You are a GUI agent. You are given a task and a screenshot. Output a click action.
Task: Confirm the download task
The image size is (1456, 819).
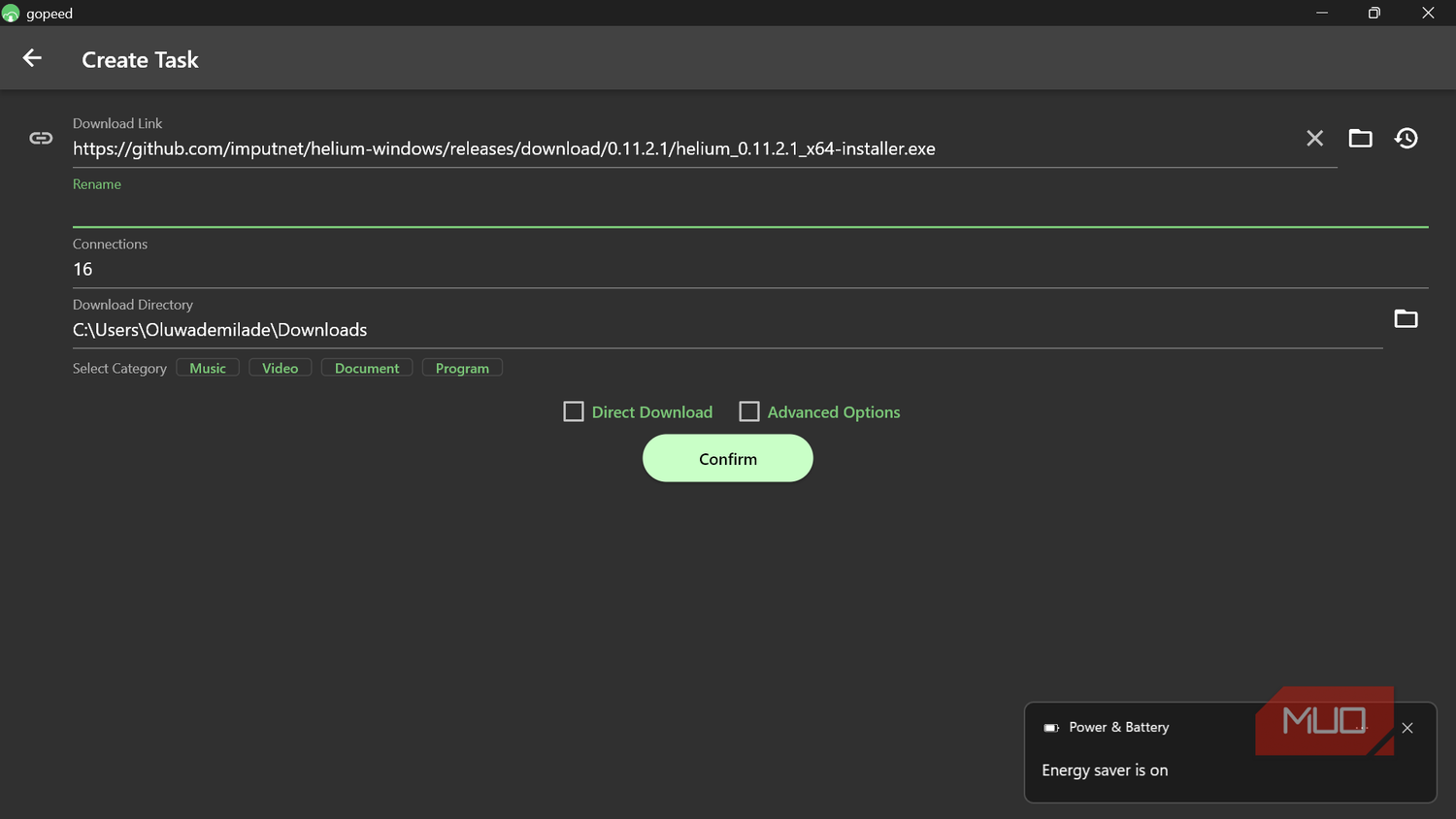[x=728, y=458]
